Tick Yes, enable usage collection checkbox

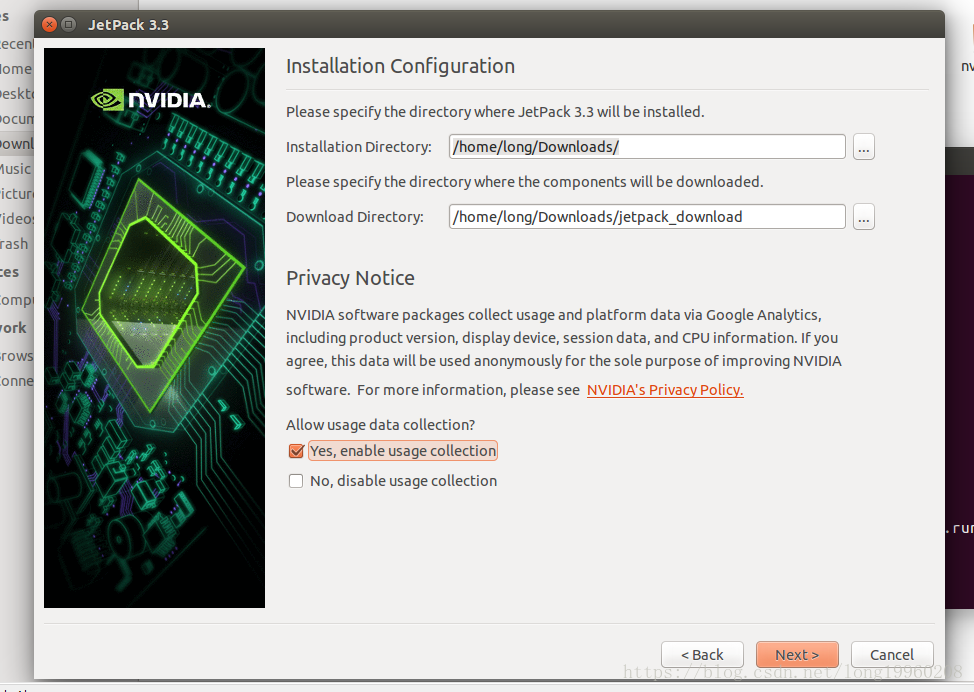(296, 451)
